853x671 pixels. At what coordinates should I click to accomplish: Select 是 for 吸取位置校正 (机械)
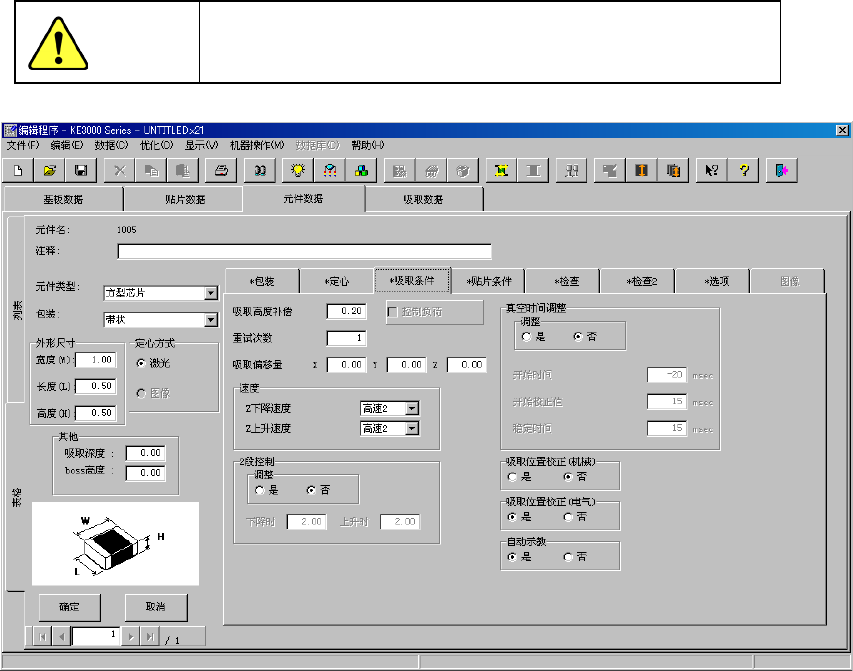point(512,477)
